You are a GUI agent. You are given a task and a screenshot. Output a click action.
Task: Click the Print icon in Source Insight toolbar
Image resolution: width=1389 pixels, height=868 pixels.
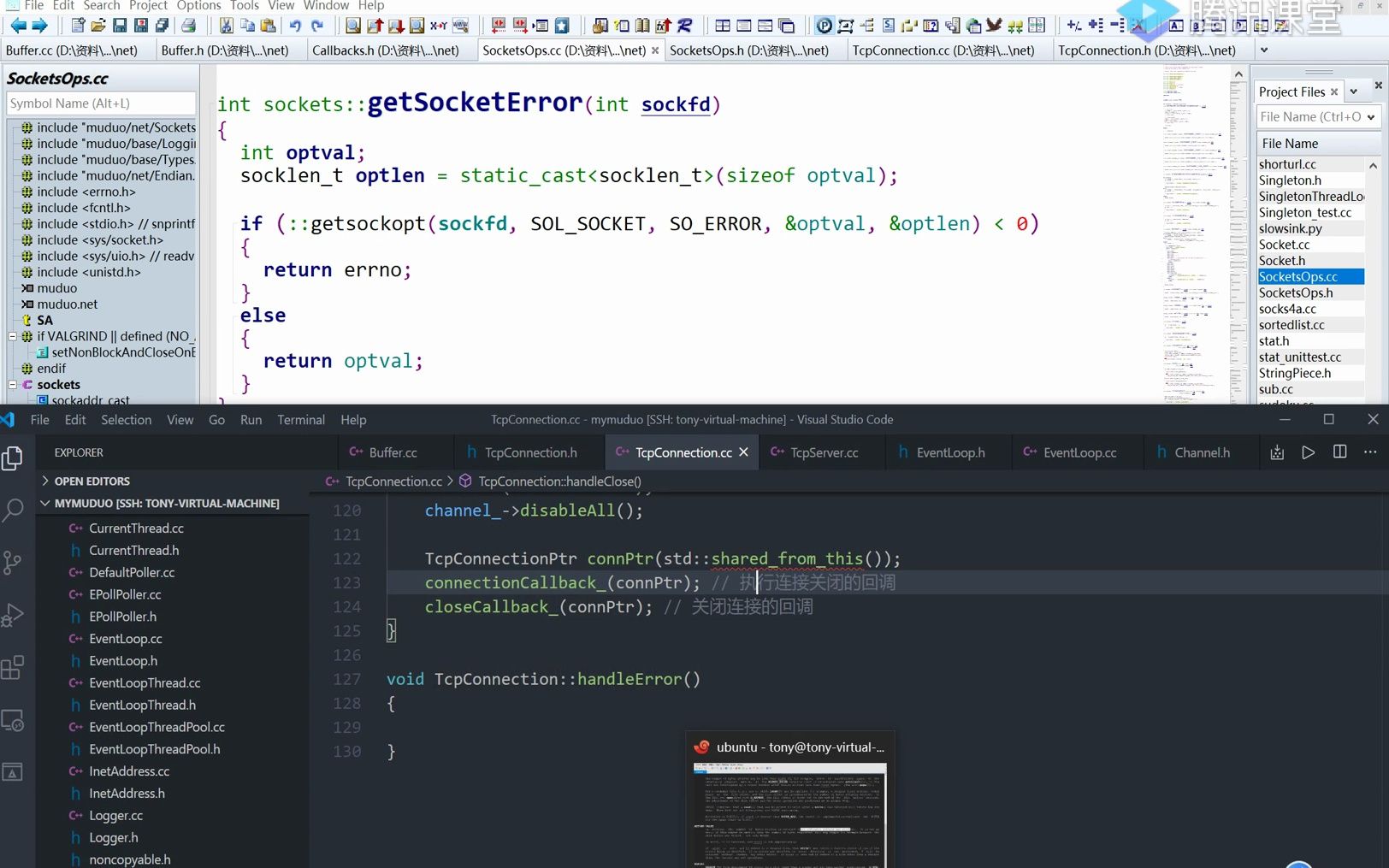click(x=189, y=26)
